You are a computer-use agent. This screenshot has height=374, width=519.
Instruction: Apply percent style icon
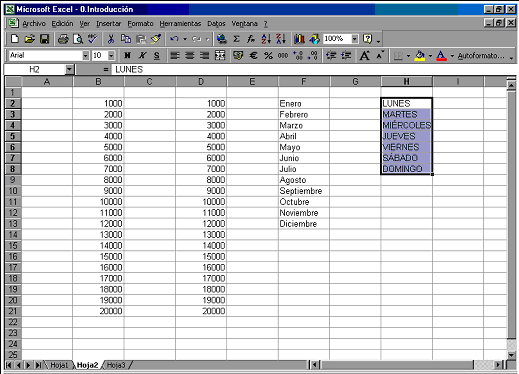(268, 55)
